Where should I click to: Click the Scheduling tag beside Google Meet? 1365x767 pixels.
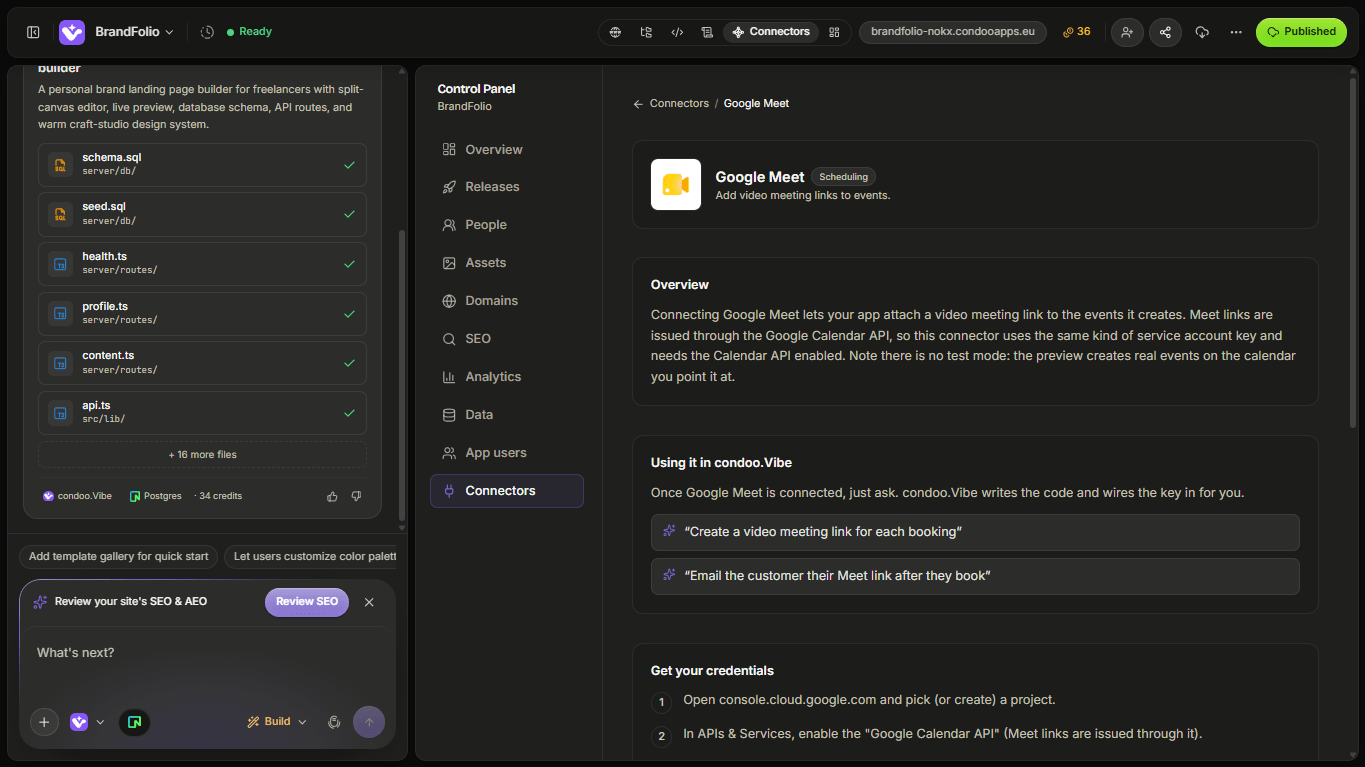(844, 177)
